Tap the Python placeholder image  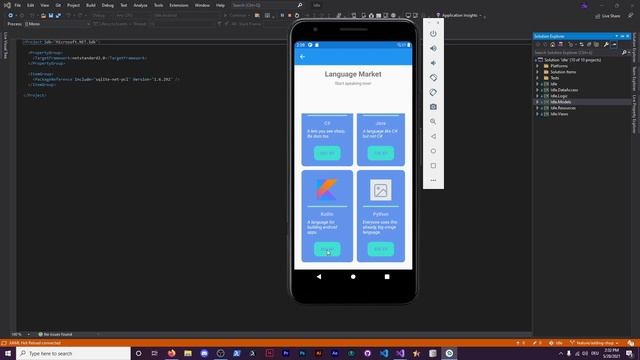tap(380, 190)
